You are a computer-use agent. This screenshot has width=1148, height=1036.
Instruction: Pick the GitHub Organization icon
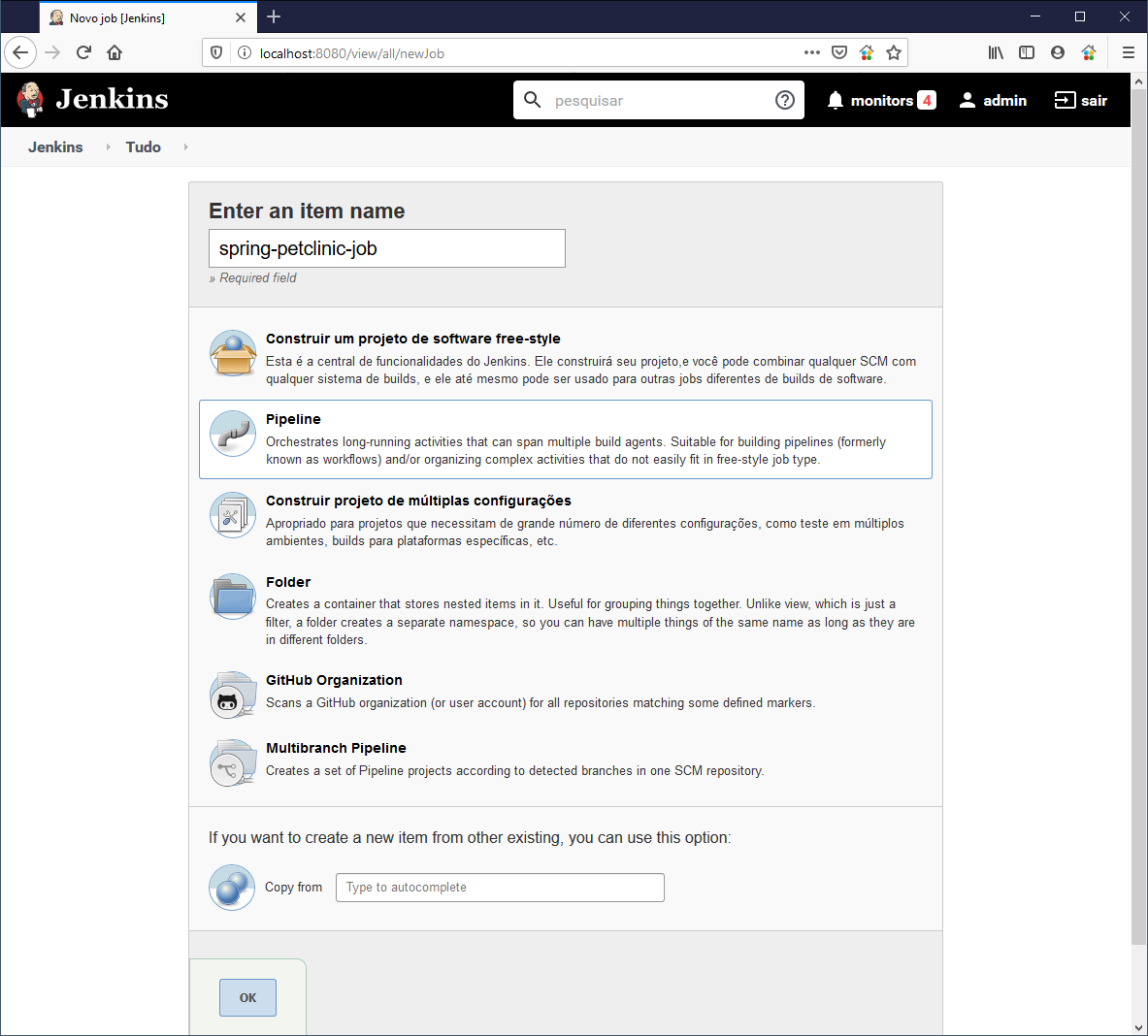[x=233, y=695]
